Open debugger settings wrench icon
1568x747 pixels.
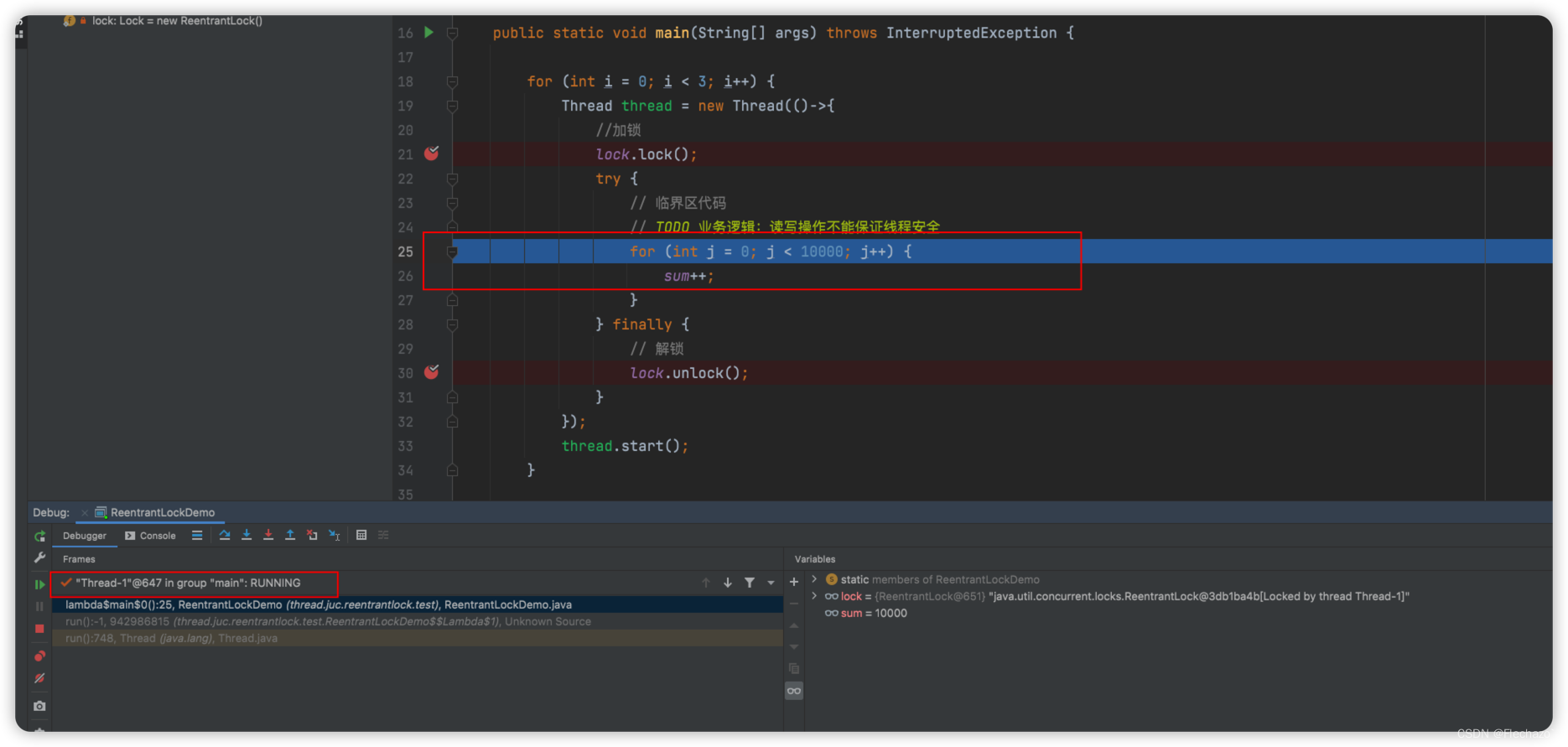coord(39,558)
